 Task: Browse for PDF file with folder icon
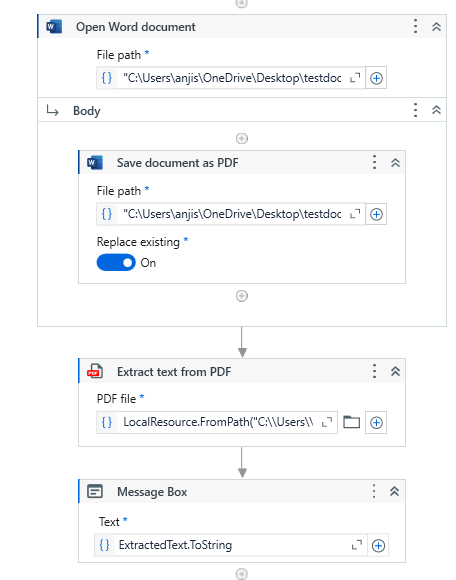coord(351,422)
